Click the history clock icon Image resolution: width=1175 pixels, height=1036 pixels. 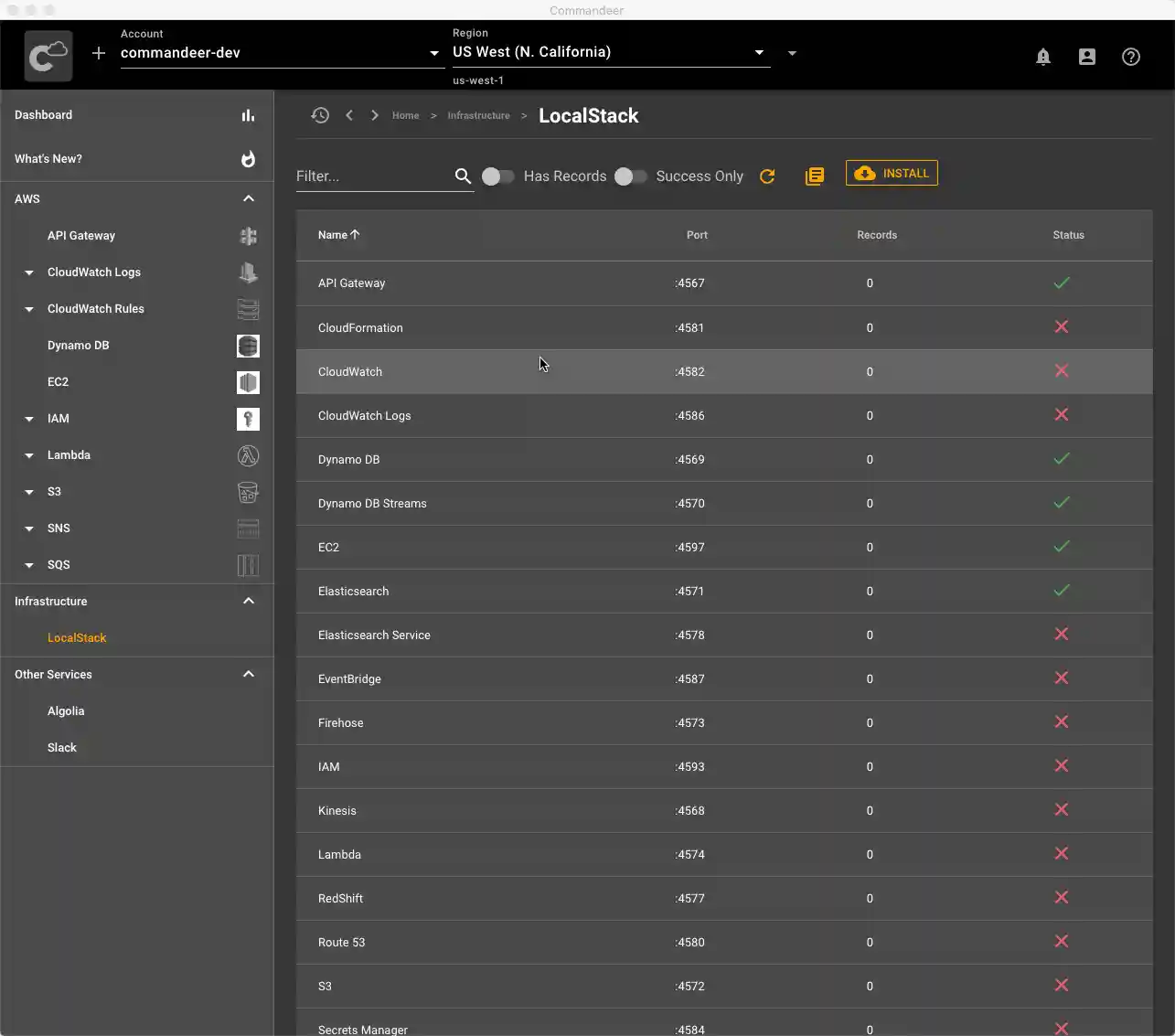(x=320, y=115)
